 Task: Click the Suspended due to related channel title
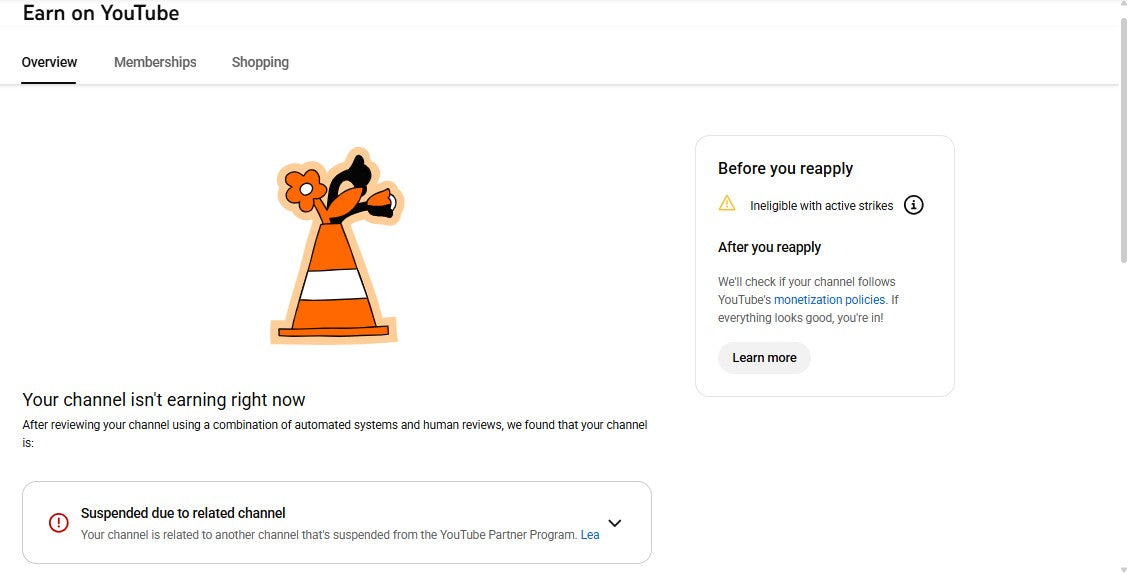(x=183, y=513)
